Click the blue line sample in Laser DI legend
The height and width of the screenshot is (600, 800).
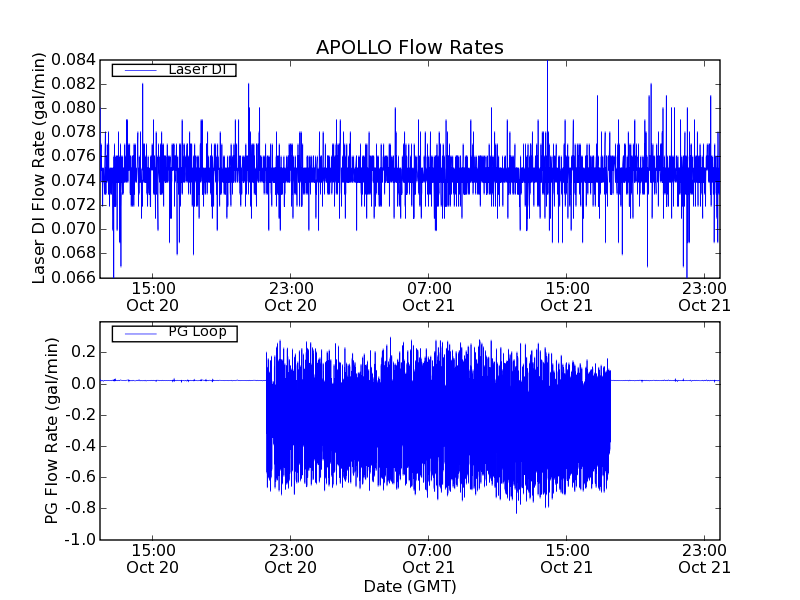140,70
